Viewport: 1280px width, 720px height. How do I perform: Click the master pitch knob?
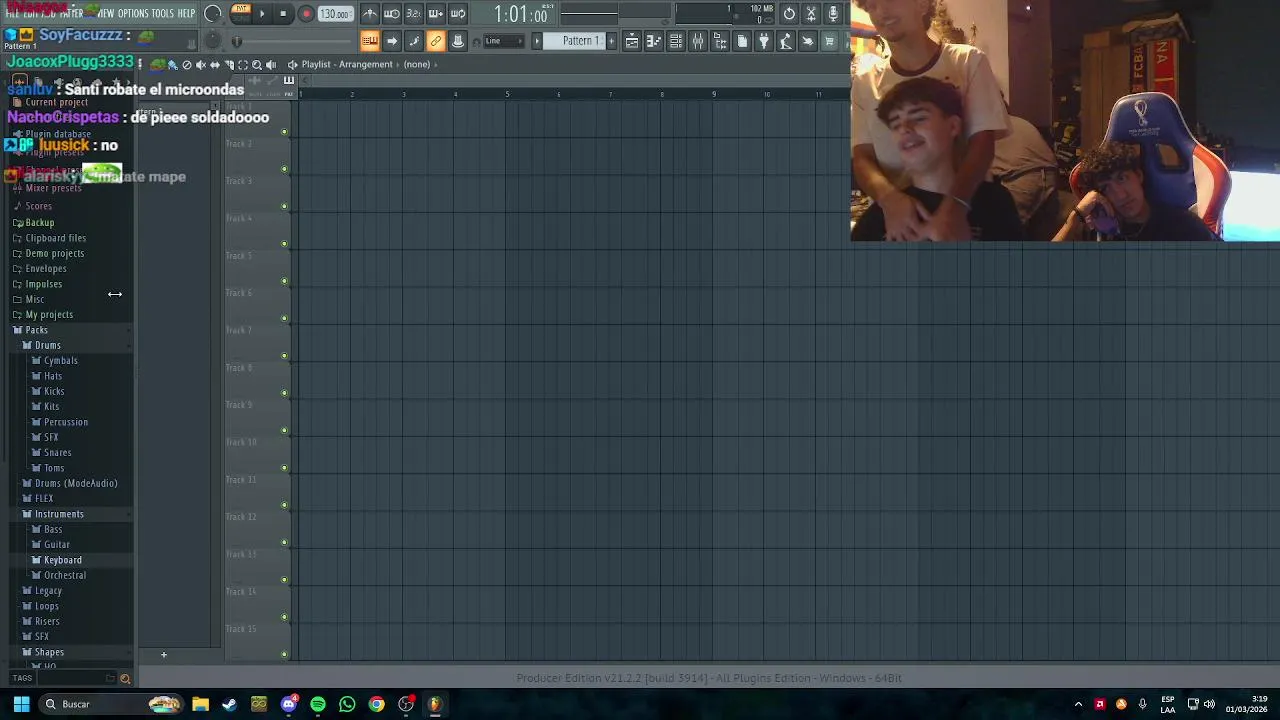(212, 41)
